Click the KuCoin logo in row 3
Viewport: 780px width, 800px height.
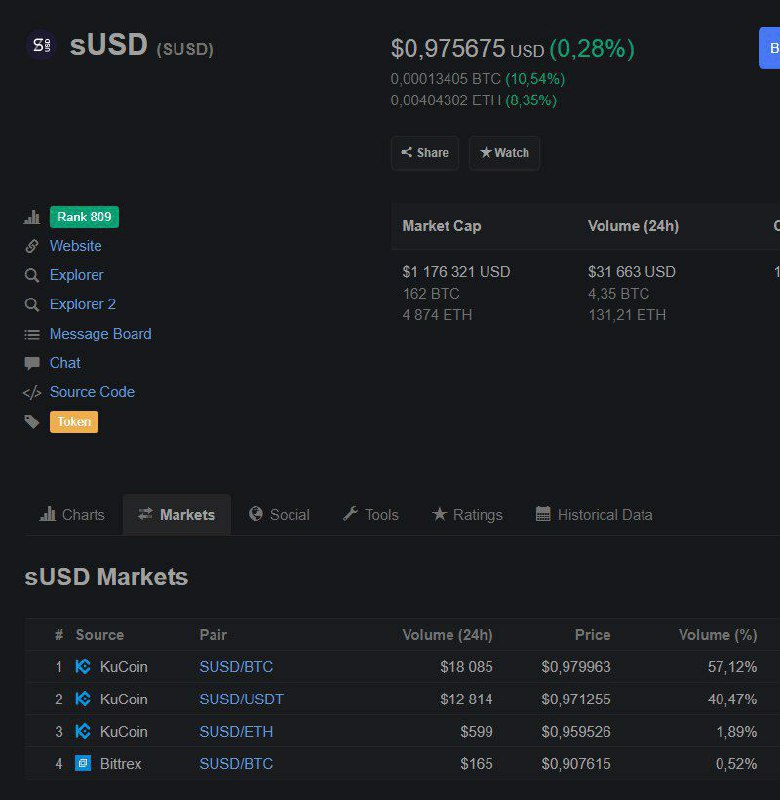(83, 731)
